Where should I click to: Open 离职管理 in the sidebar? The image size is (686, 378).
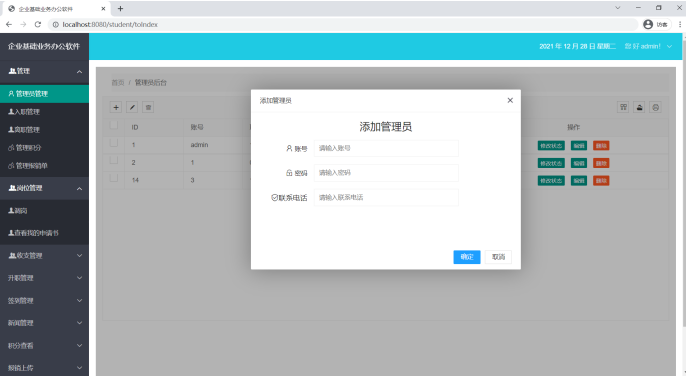[x=44, y=130]
